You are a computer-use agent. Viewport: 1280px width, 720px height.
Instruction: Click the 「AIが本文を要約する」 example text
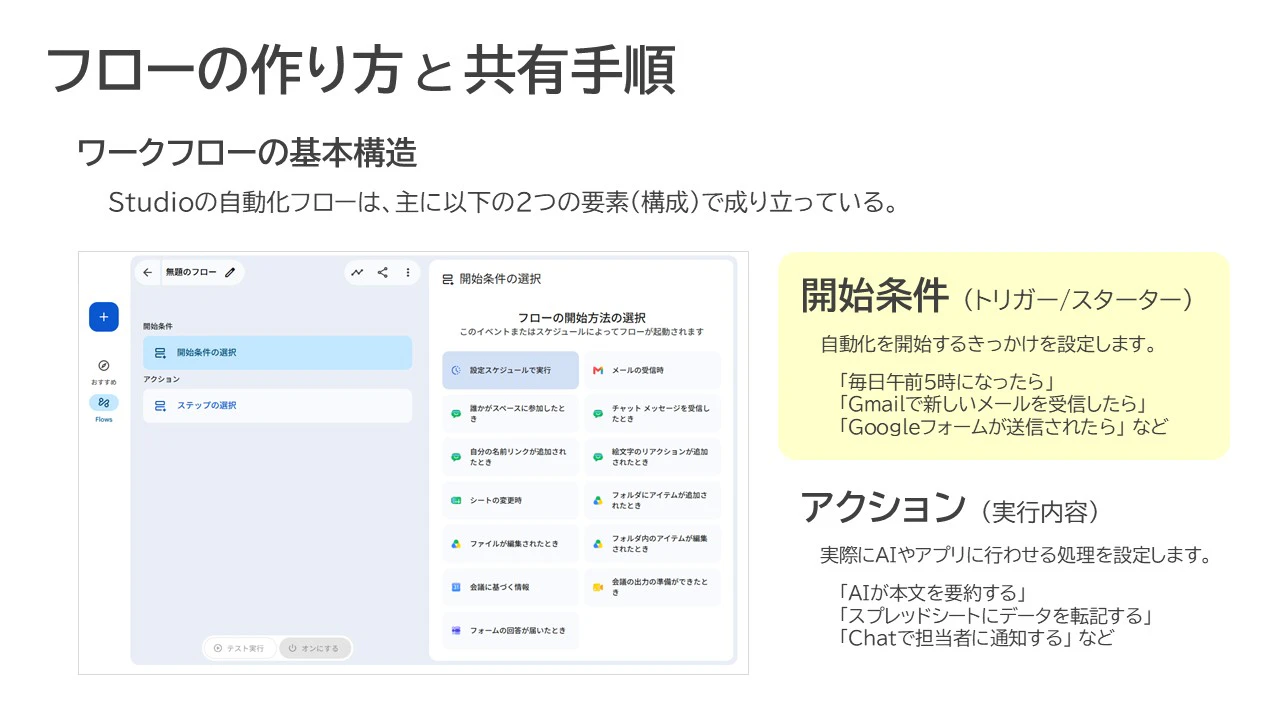pyautogui.click(x=934, y=592)
